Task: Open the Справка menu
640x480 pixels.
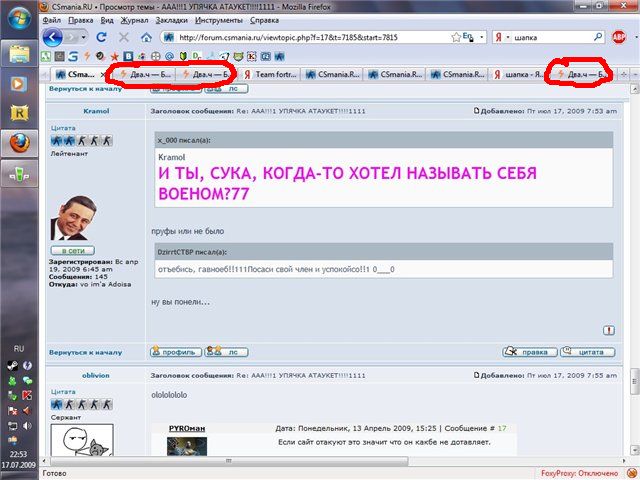Action: [264, 20]
